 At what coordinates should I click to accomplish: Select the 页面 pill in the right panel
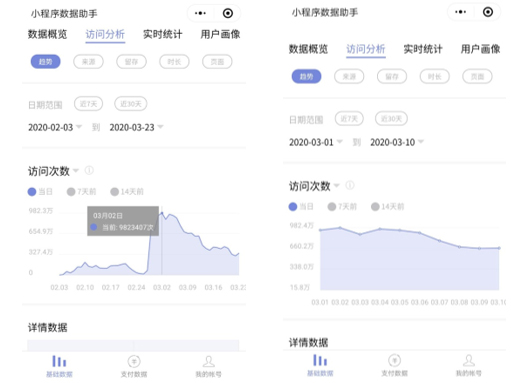pyautogui.click(x=477, y=76)
